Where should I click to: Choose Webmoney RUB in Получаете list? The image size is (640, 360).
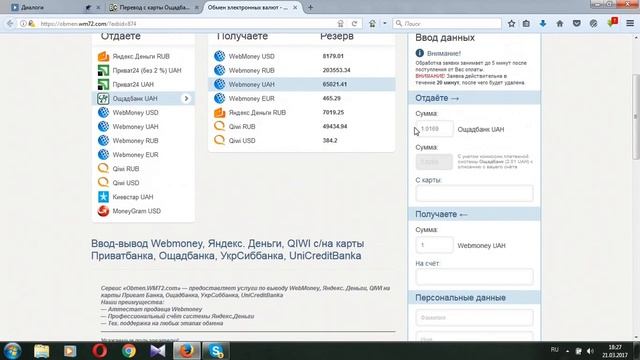tap(302, 70)
